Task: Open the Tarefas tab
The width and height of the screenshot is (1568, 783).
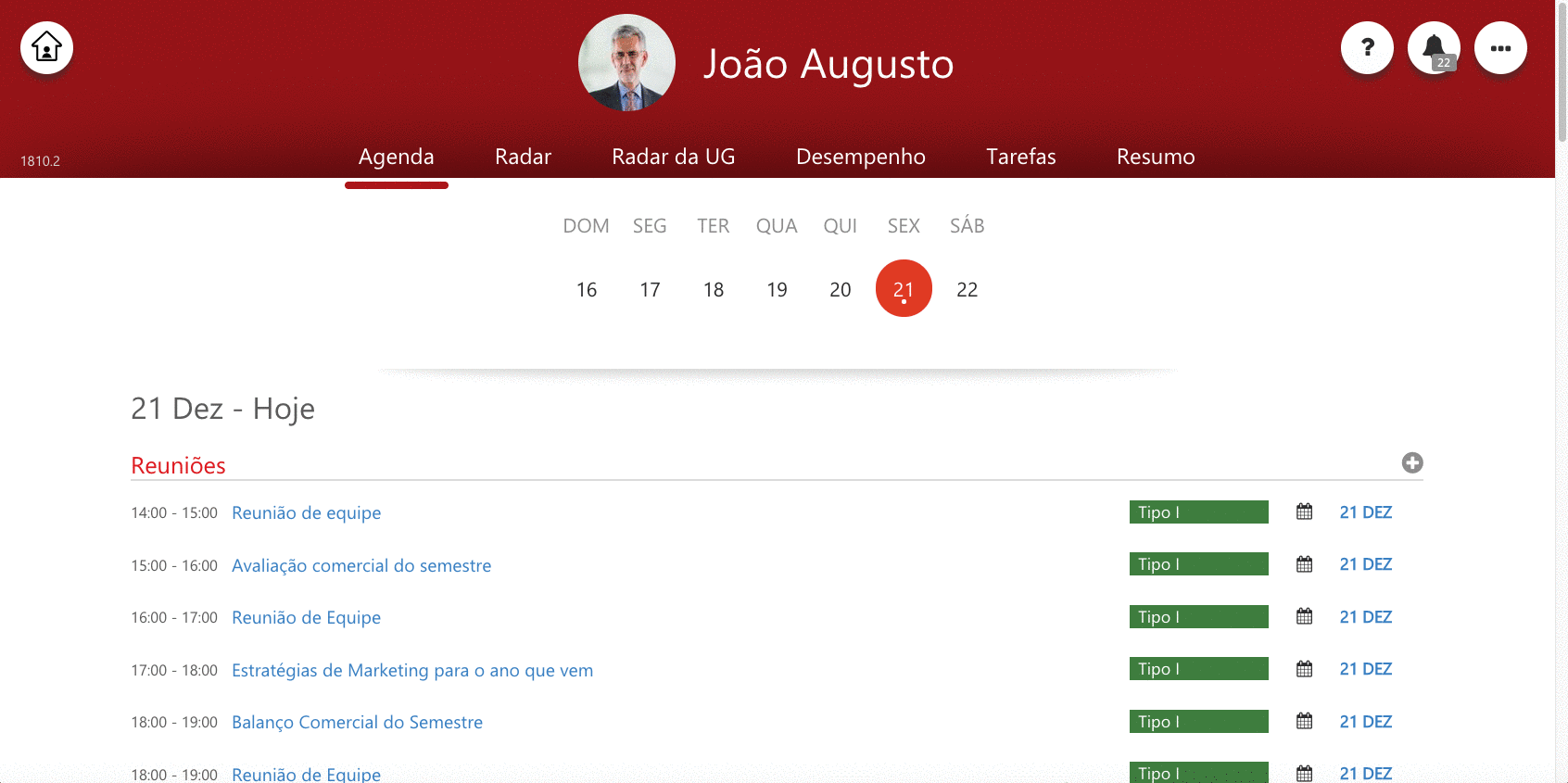Action: (x=1021, y=157)
